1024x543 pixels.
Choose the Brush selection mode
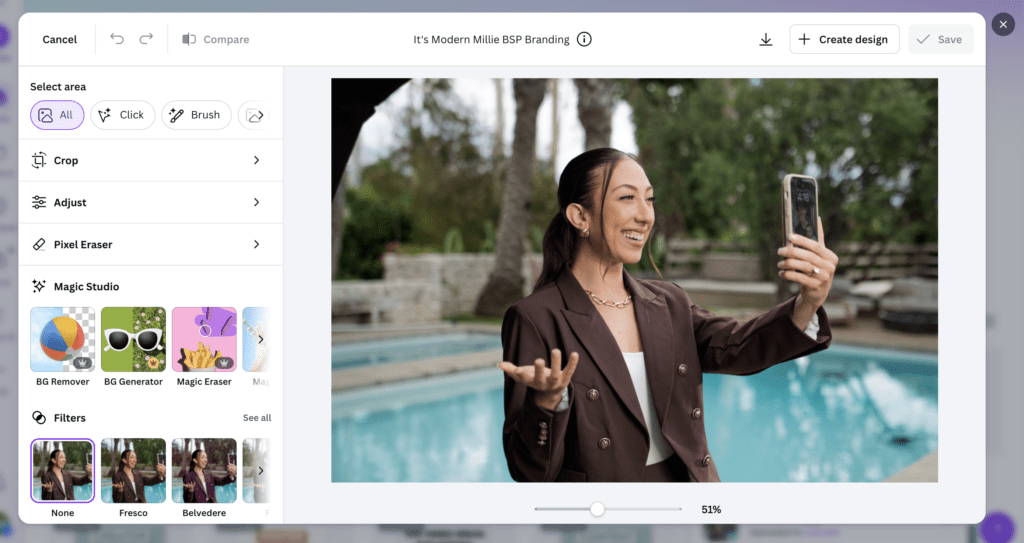196,115
